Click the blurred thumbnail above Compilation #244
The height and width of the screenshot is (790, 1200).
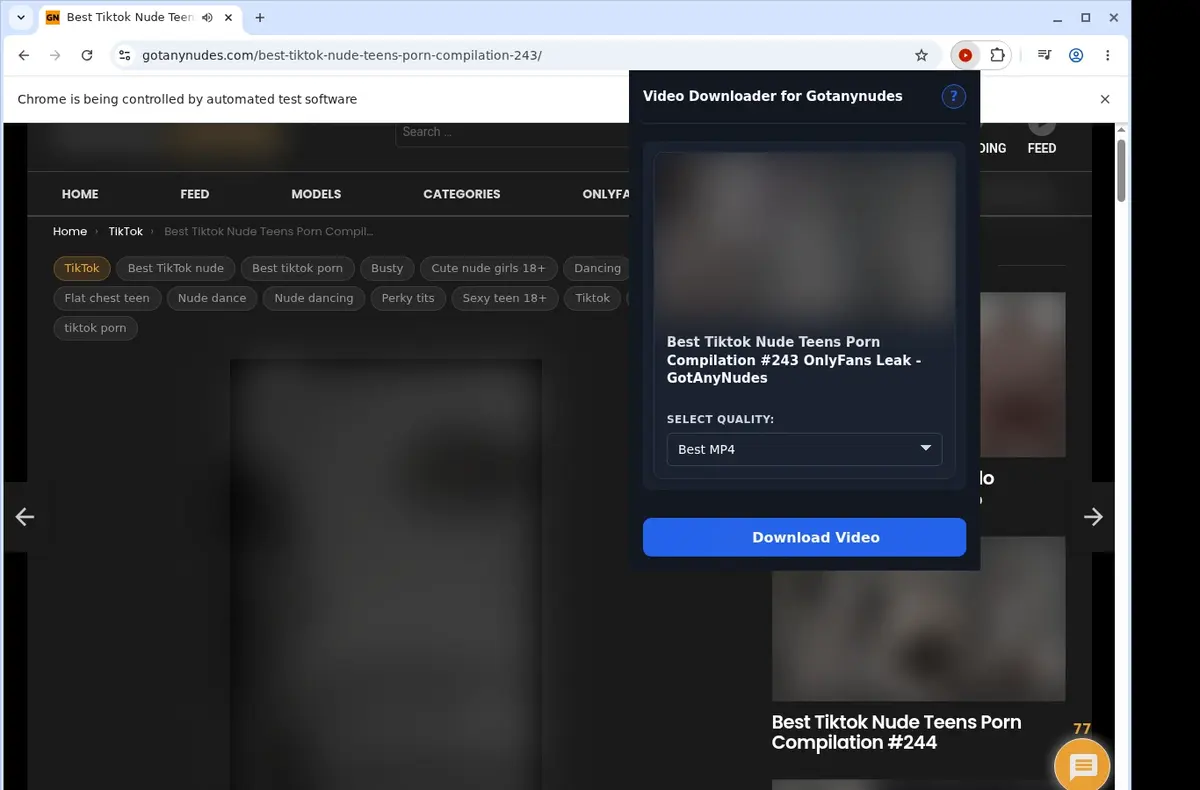[x=918, y=618]
